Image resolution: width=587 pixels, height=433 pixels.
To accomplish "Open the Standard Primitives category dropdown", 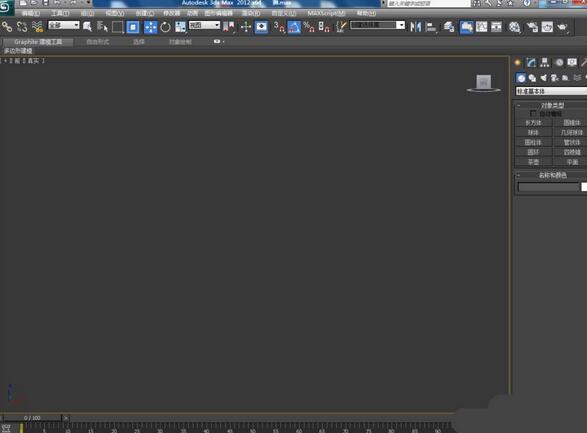I will [x=551, y=91].
